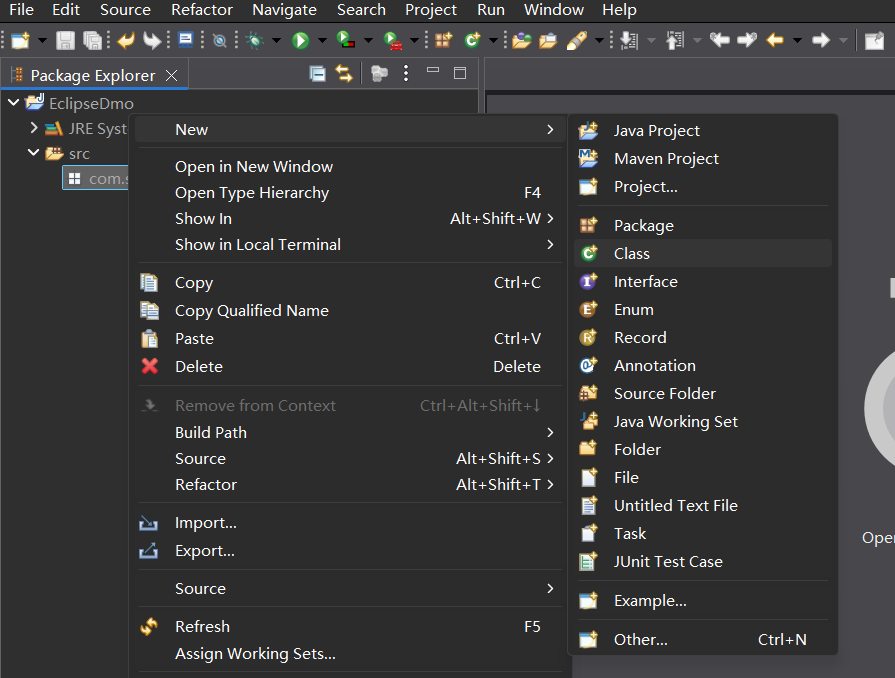
Task: Open the Project menu
Action: click(x=430, y=10)
